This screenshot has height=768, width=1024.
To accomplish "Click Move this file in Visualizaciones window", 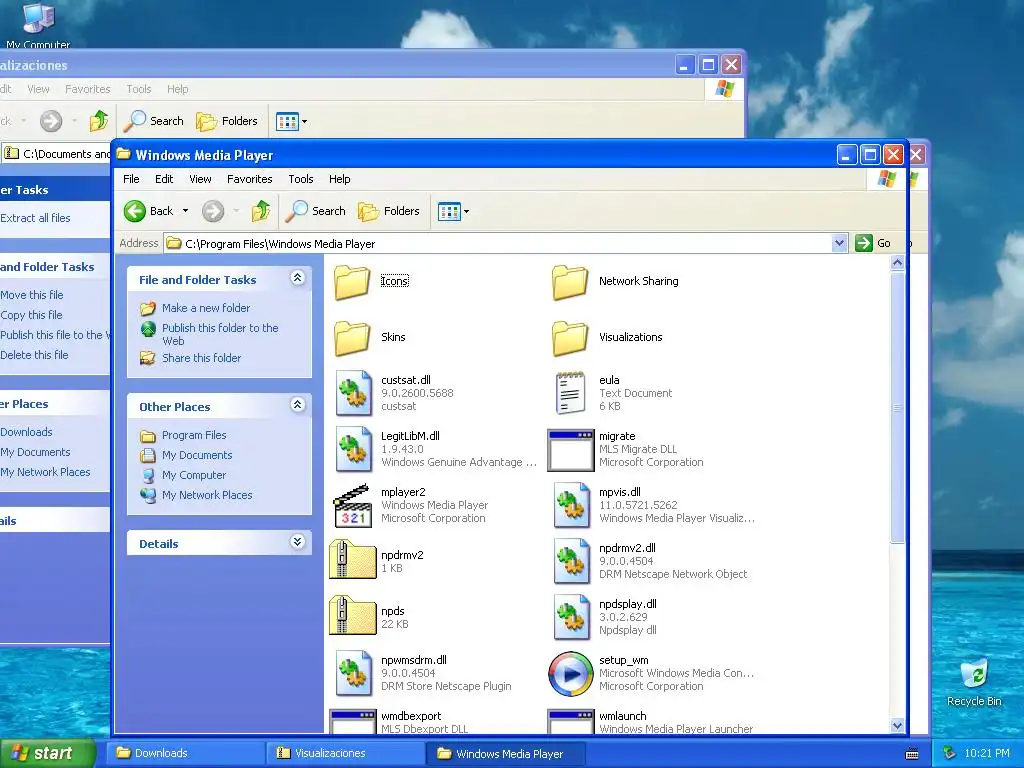I will tap(31, 295).
